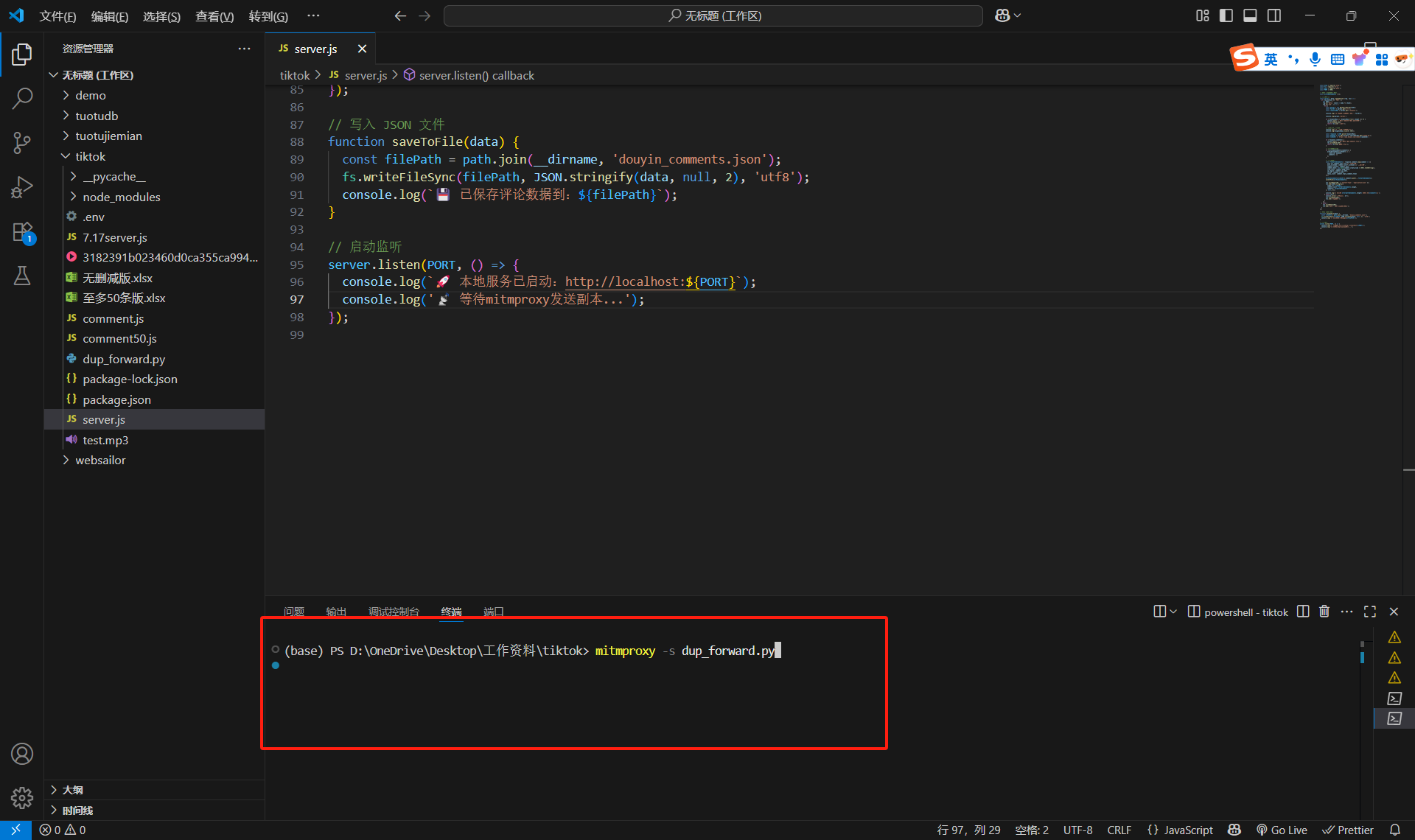
Task: Open dup_forward.py file in explorer
Action: click(154, 359)
